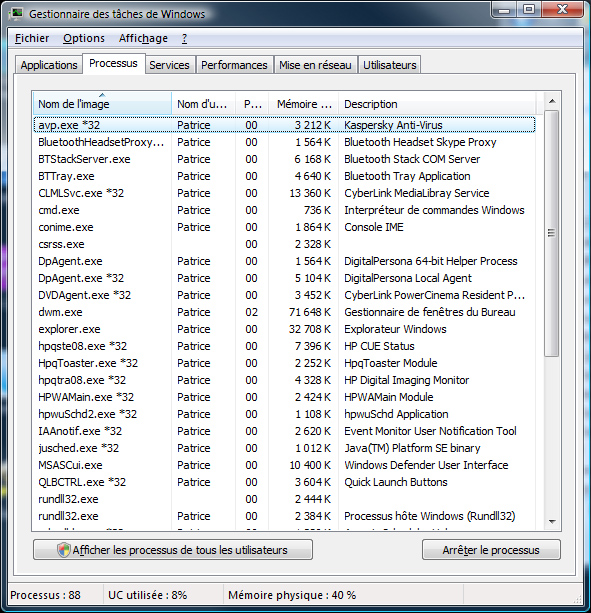
Task: Select the CLMLSvc.exe *32 process
Action: [284, 193]
